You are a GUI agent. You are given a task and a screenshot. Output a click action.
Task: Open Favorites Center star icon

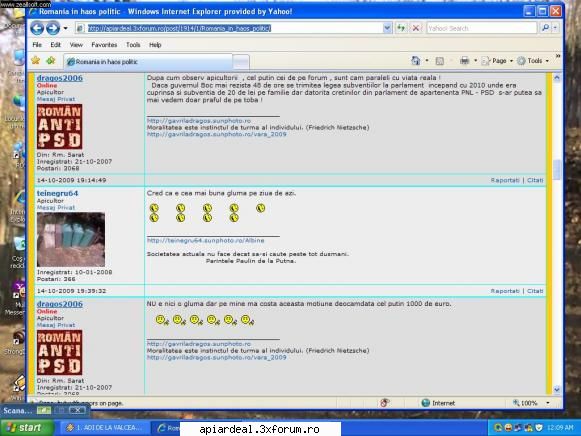point(36,60)
